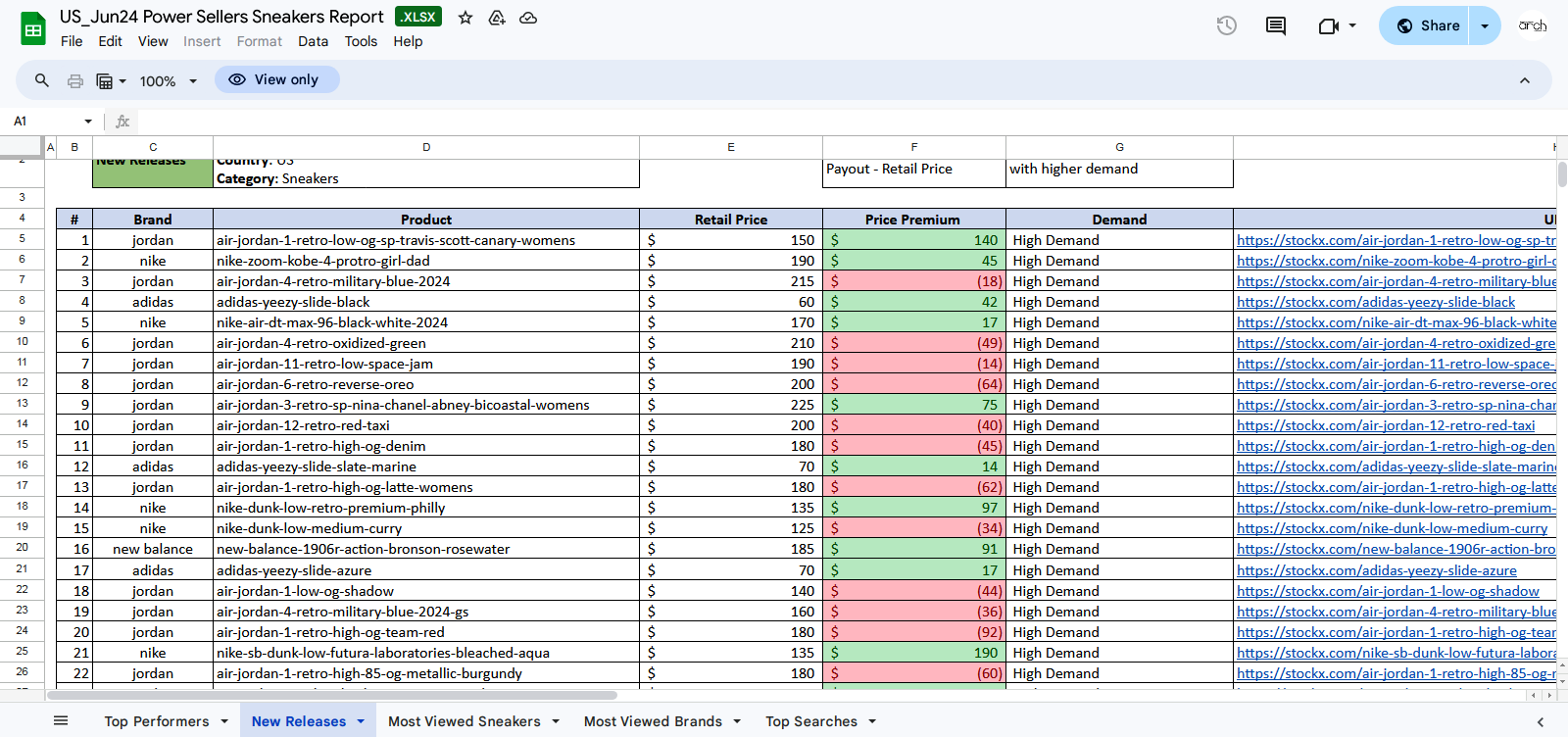This screenshot has width=1568, height=737.
Task: Open the air-jordan-1-low-og-shadow StockX link
Action: pyautogui.click(x=1388, y=591)
